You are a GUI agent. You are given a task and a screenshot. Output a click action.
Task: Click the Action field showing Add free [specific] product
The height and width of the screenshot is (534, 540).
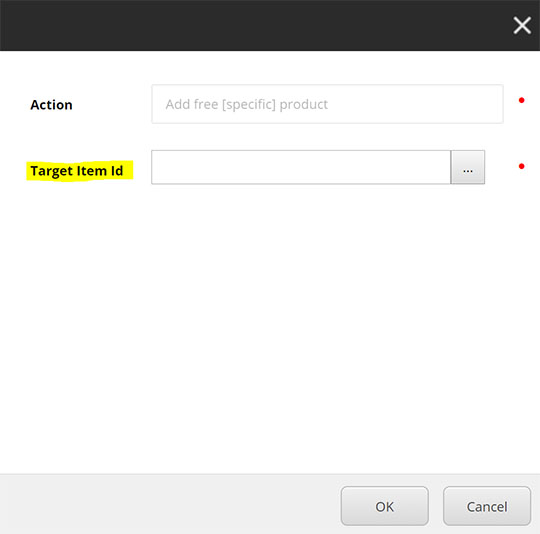327,104
